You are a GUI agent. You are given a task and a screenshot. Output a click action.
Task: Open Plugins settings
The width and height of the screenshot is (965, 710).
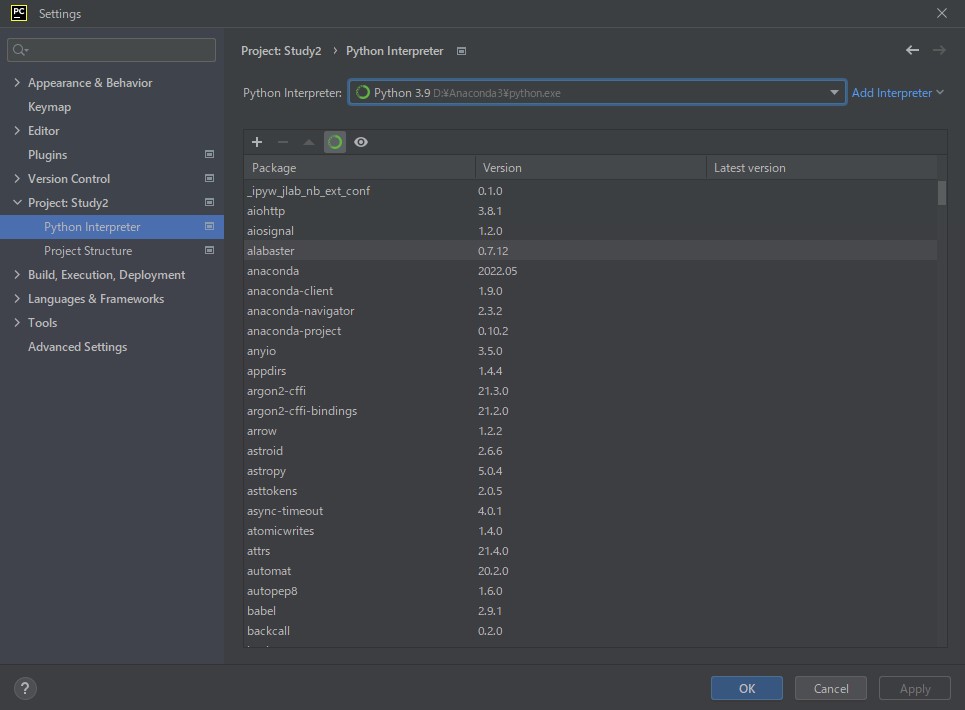[47, 155]
